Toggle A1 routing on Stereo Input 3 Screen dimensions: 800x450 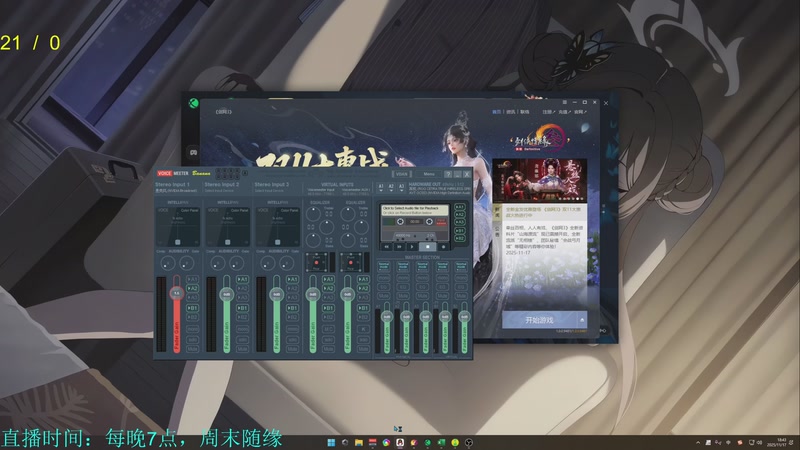pos(292,280)
